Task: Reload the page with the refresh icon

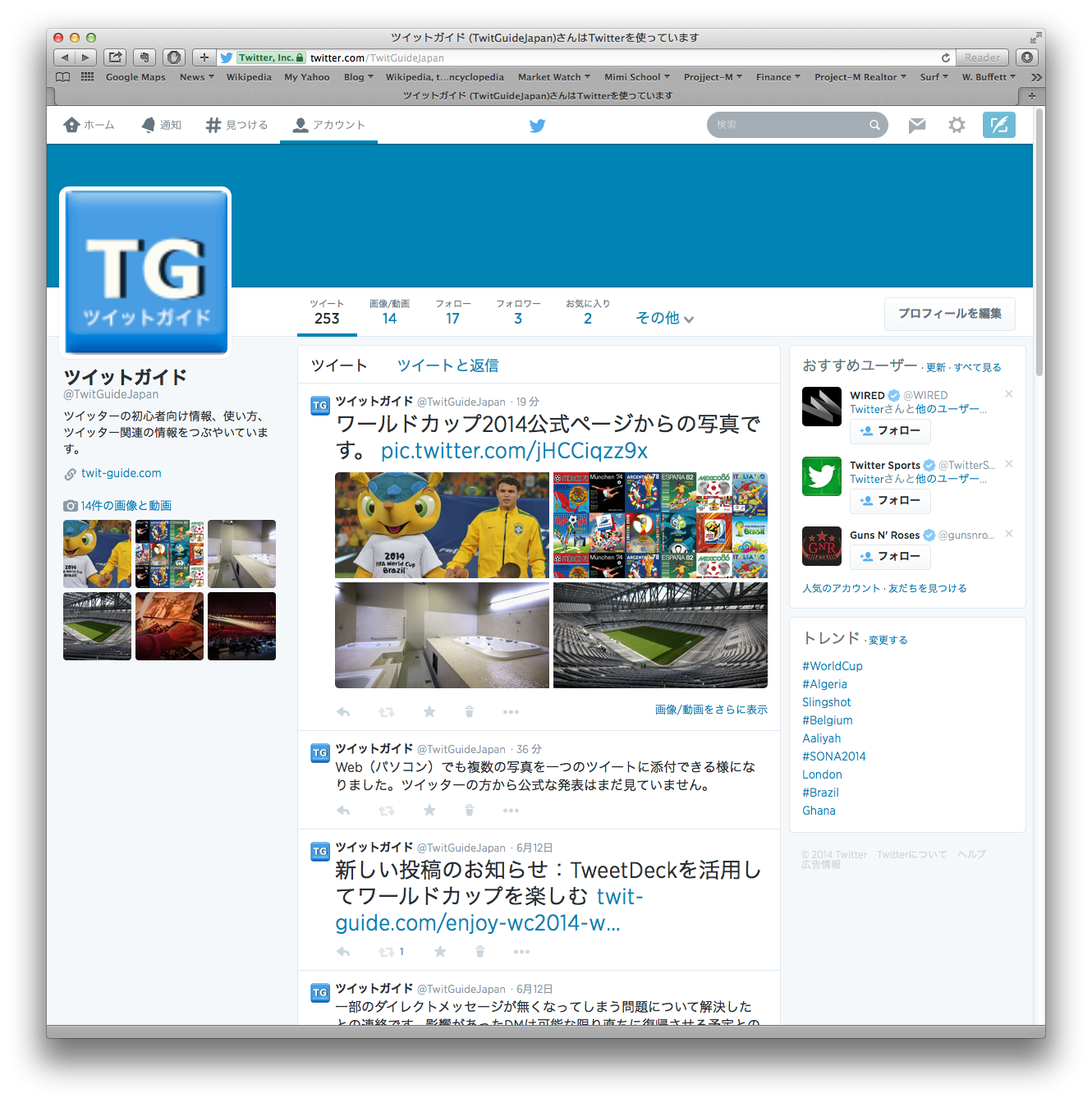Action: pyautogui.click(x=946, y=57)
